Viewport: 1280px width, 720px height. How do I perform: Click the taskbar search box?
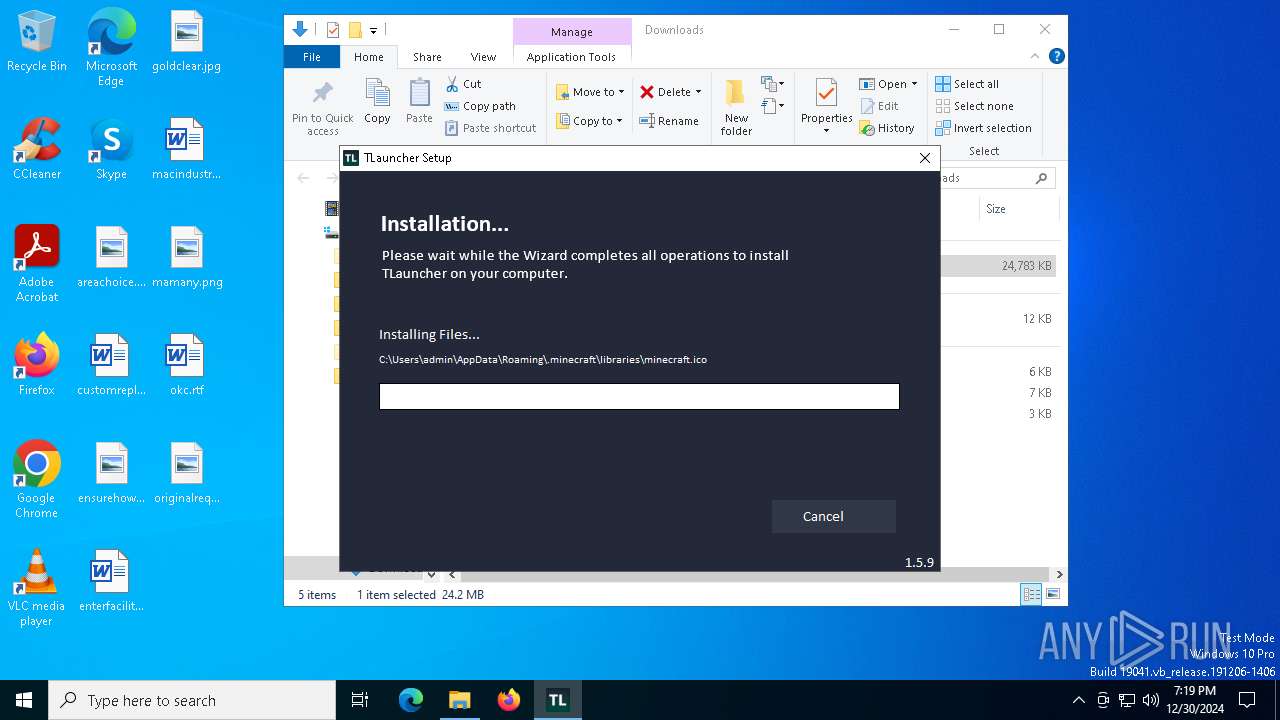pyautogui.click(x=192, y=700)
